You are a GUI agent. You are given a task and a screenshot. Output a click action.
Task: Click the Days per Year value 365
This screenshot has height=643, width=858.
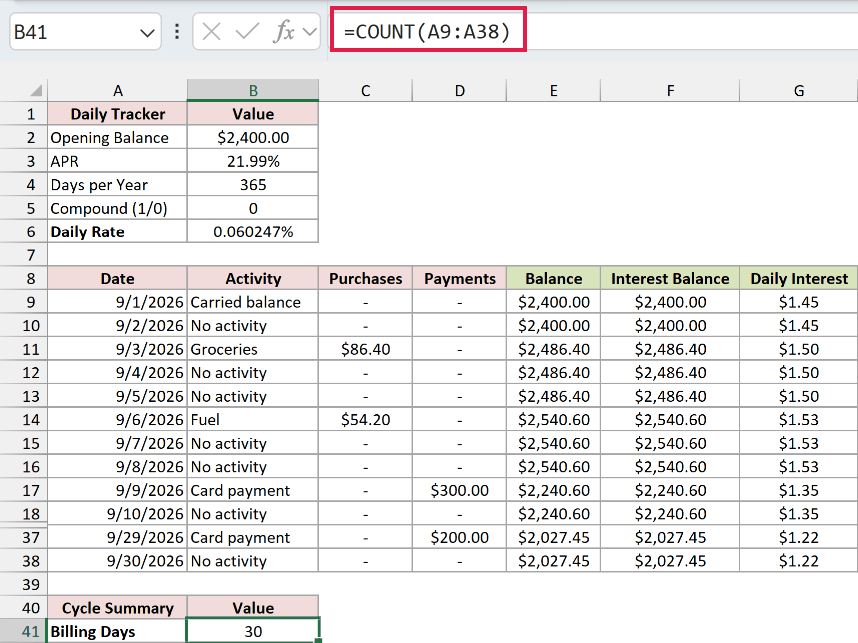coord(253,184)
